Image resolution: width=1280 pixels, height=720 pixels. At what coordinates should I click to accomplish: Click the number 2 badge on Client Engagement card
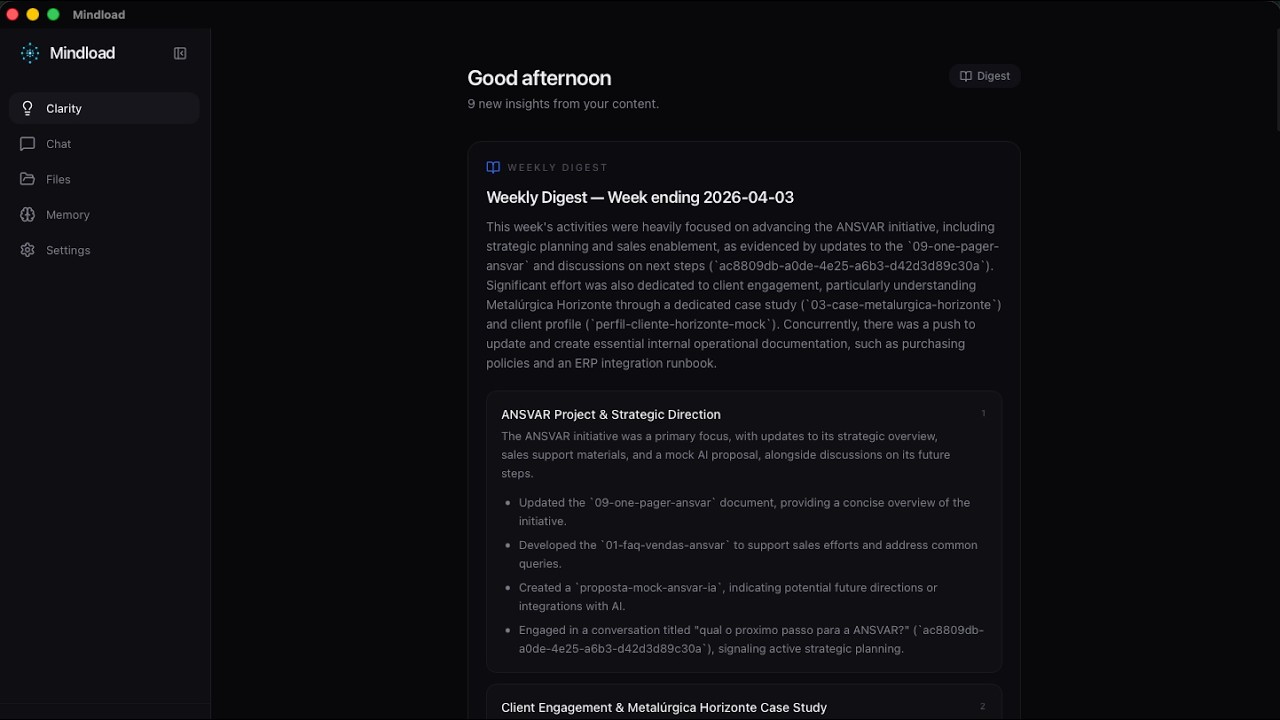pyautogui.click(x=982, y=706)
